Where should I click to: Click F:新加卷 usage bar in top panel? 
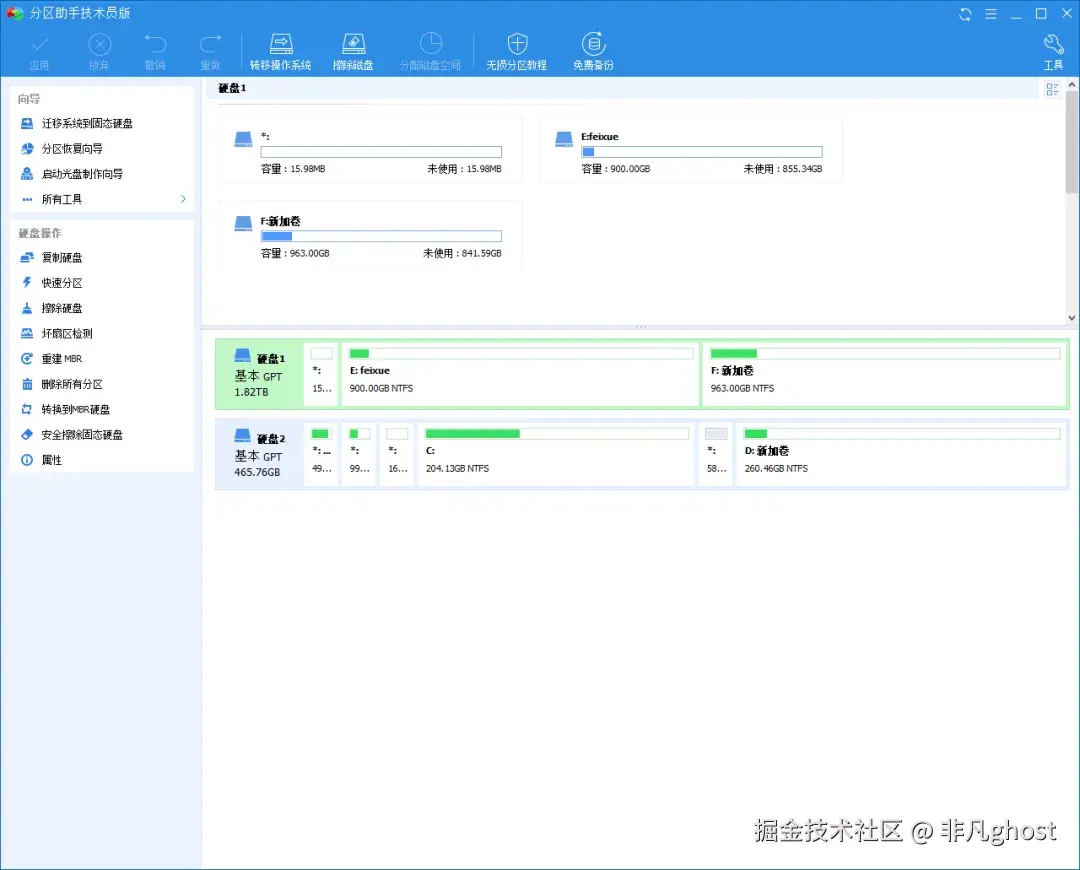(x=381, y=236)
